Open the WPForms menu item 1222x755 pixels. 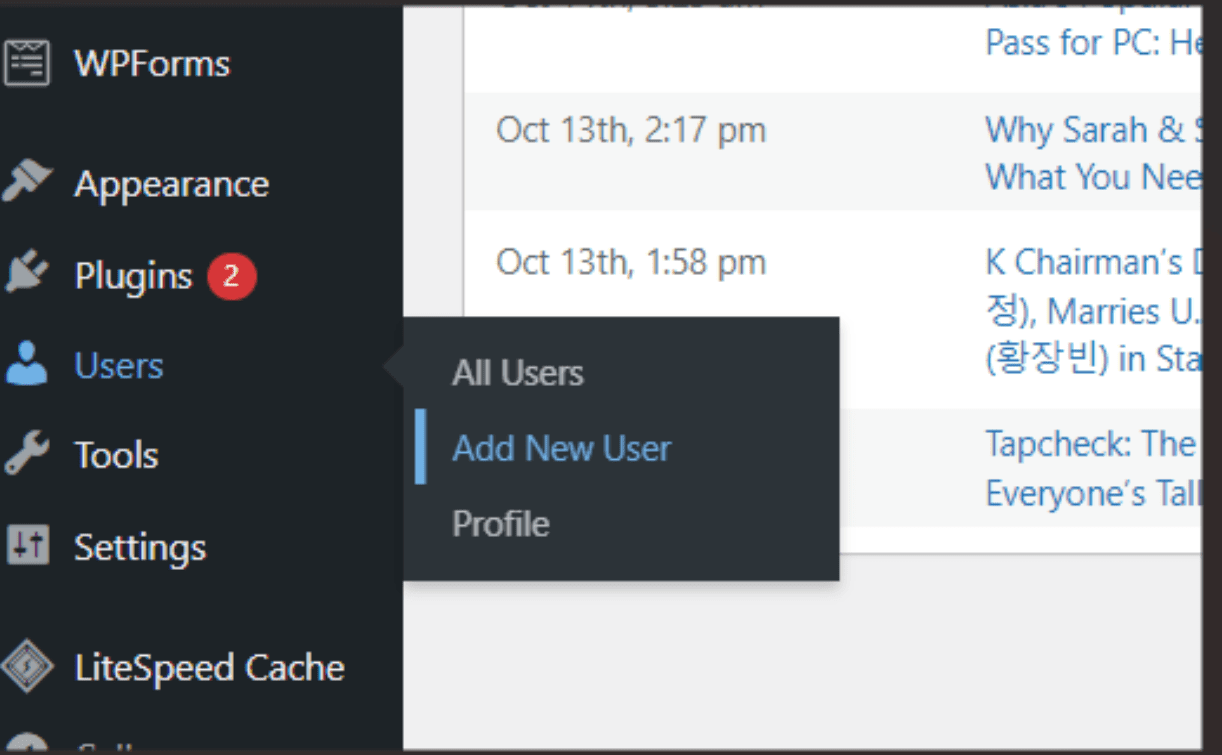point(151,61)
